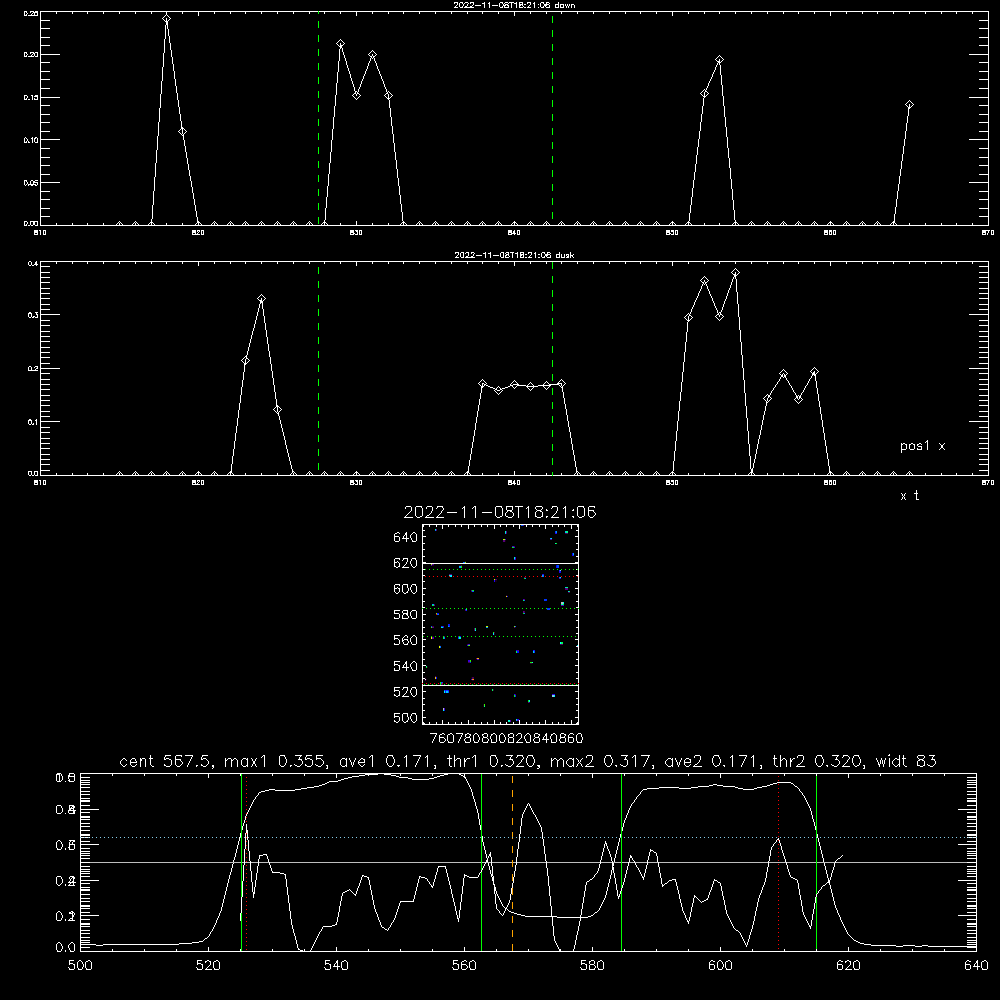Click the "560" x-axis label of bottom plot
Screen dimensions: 1000x1000
click(464, 966)
